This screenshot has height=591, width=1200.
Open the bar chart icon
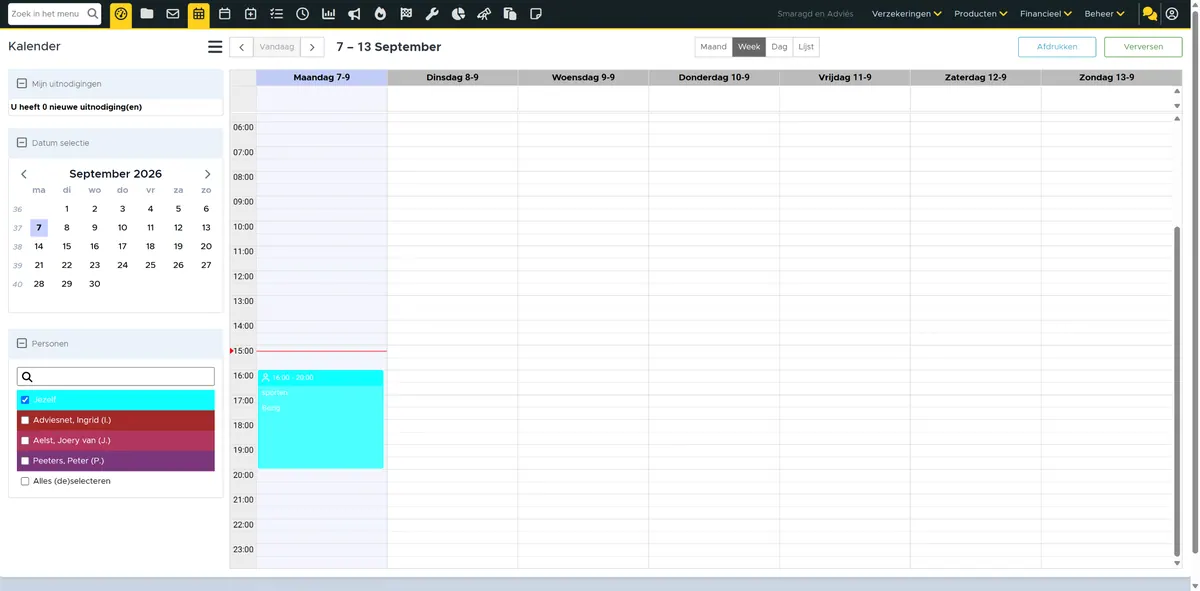(x=329, y=14)
